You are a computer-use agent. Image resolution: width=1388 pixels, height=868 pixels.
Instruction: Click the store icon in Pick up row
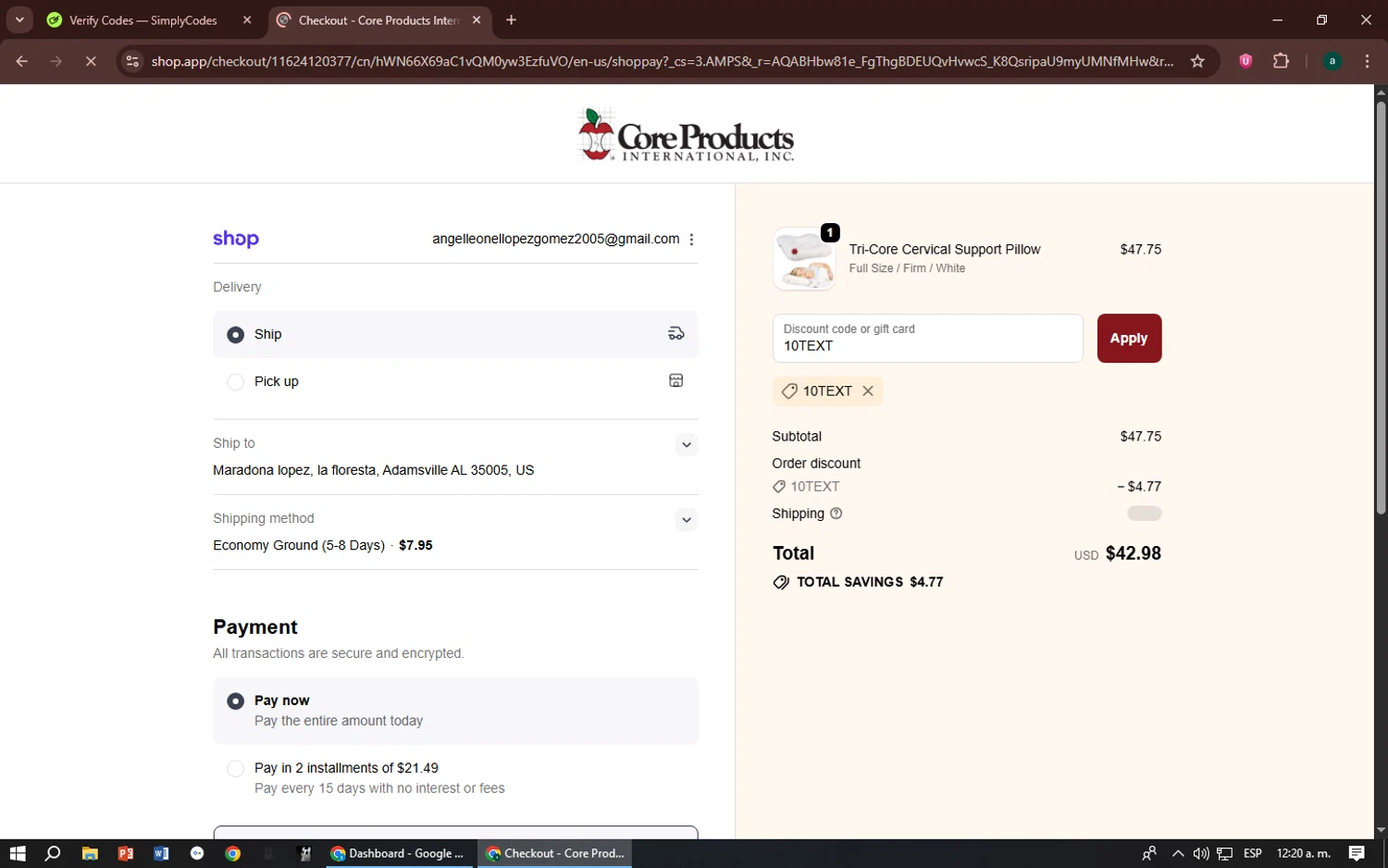point(676,380)
